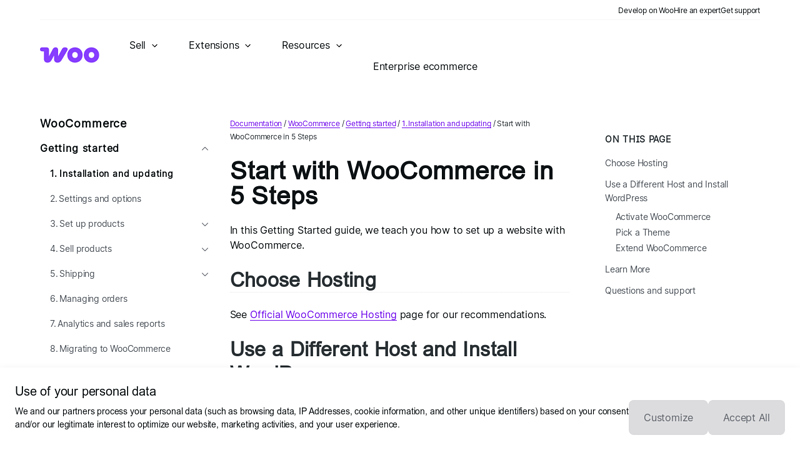Jump to Pick a Theme section

[642, 232]
